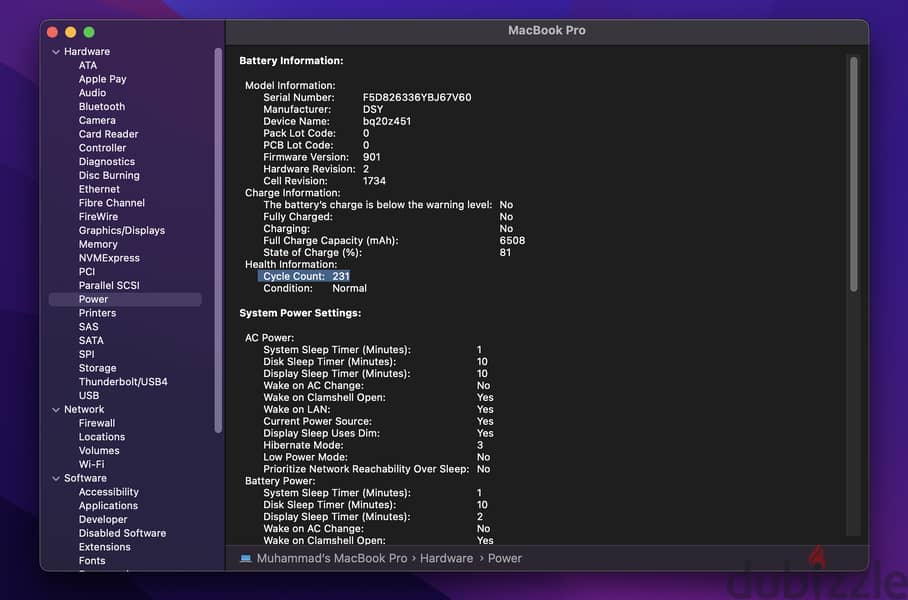
Task: Click the Low Power Mode line
Action: (x=376, y=458)
